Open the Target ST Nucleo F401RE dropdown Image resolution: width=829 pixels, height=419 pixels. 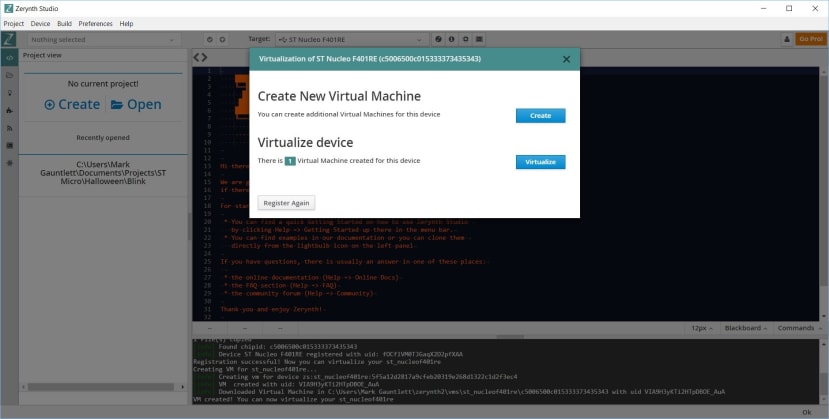click(352, 40)
